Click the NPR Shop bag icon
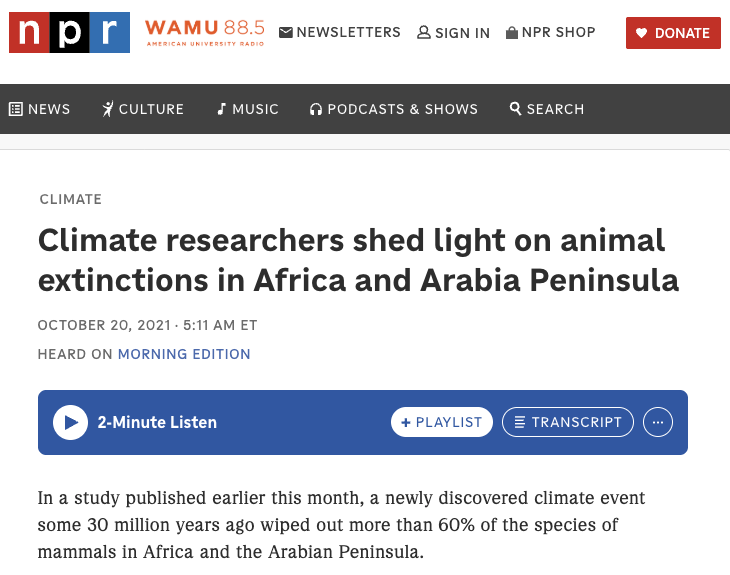Screen dimensions: 730x575 (512, 33)
